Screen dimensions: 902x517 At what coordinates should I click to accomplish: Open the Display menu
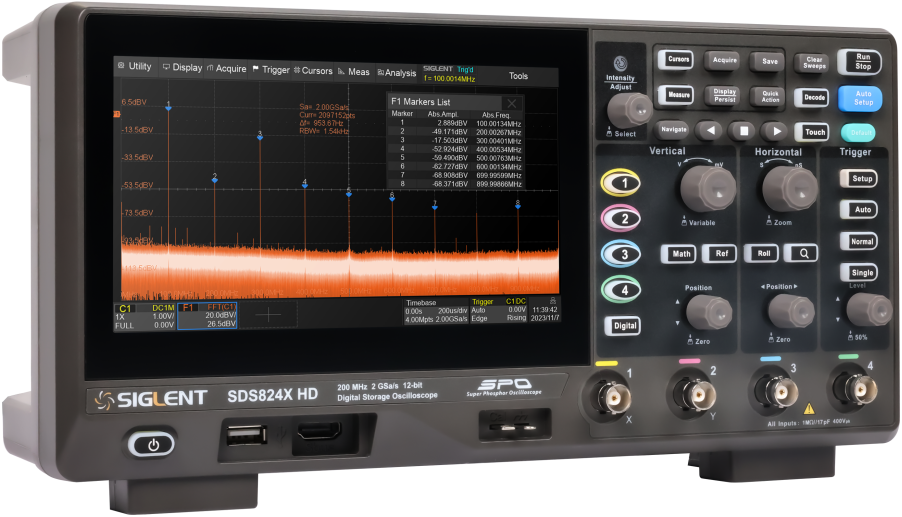pos(182,67)
